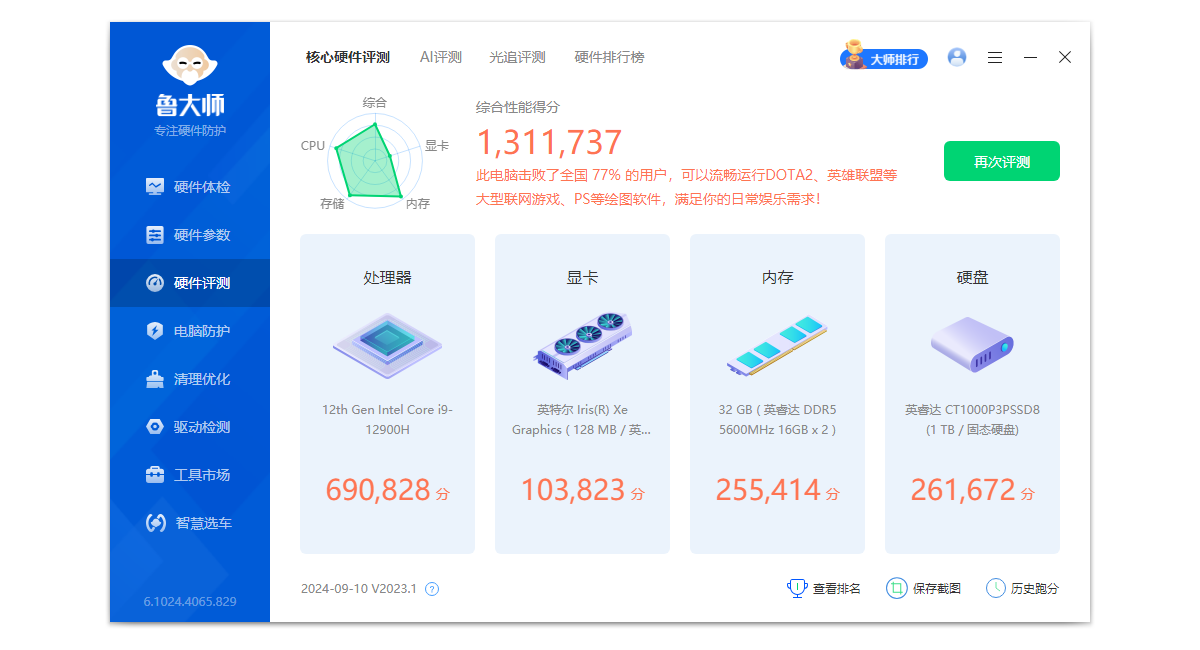Click the processor score 690,828

point(378,490)
